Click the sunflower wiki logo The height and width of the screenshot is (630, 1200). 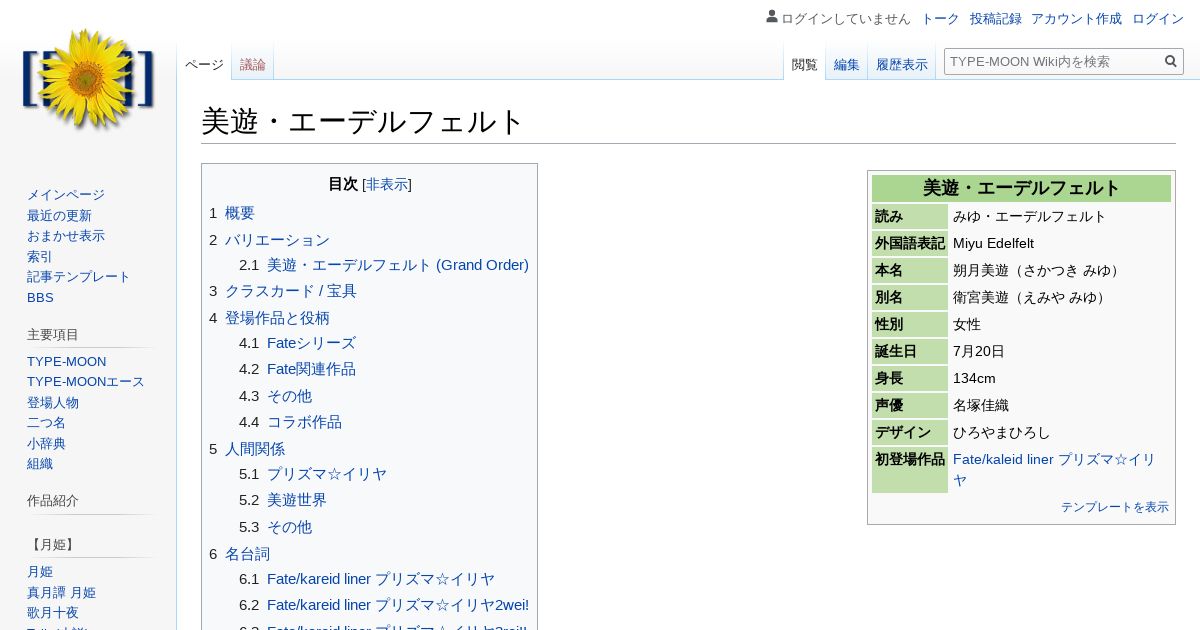[88, 80]
